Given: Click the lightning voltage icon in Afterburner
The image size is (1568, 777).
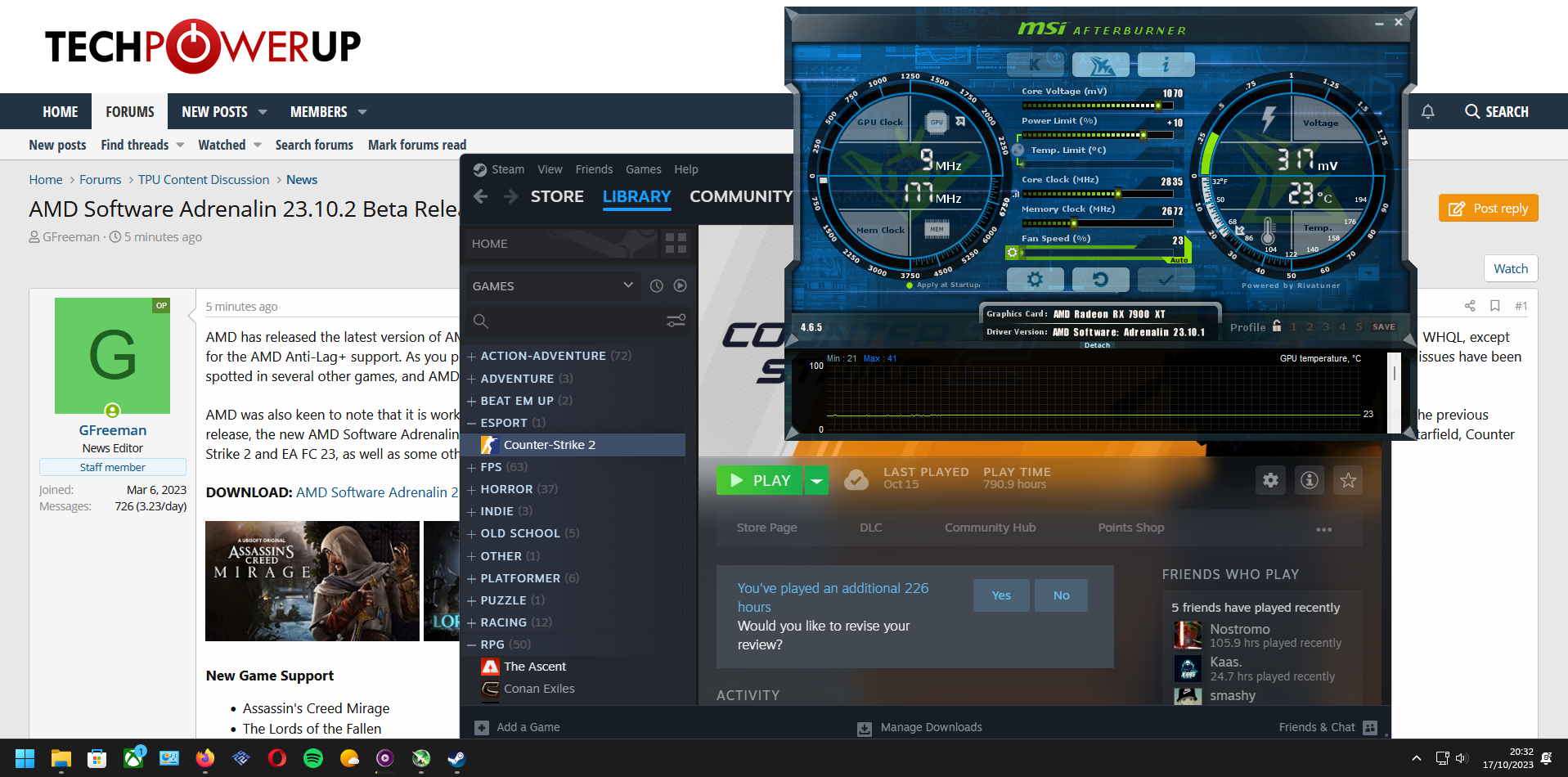Looking at the screenshot, I should click(1268, 119).
